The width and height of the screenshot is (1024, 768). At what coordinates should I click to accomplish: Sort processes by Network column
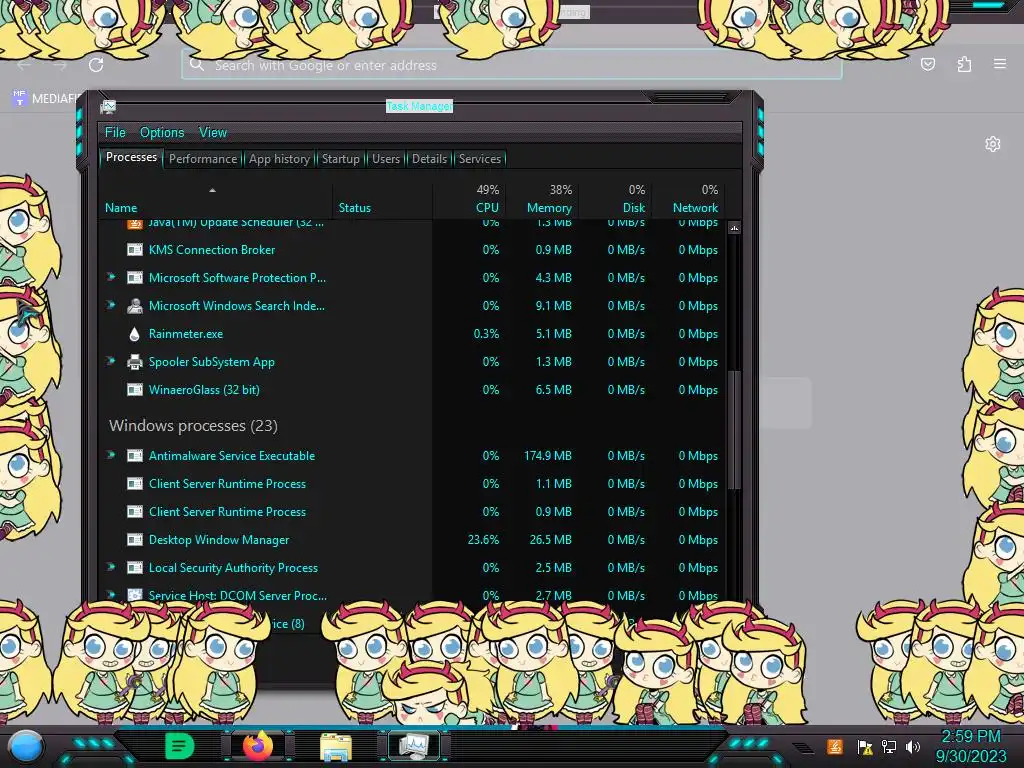coord(695,208)
